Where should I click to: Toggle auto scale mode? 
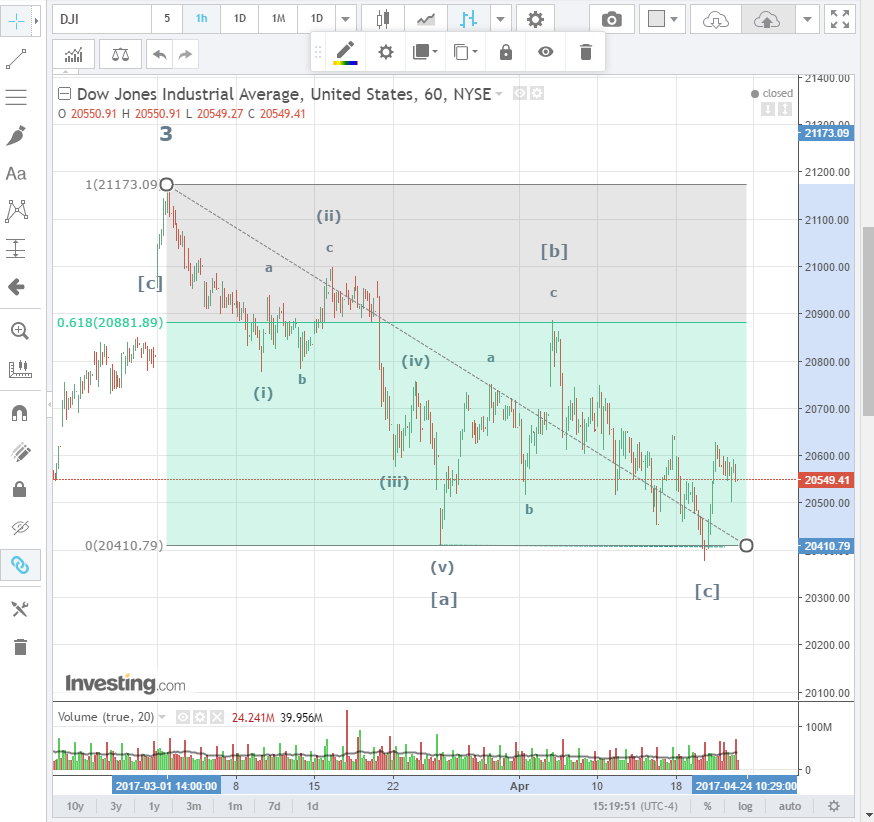(x=789, y=806)
